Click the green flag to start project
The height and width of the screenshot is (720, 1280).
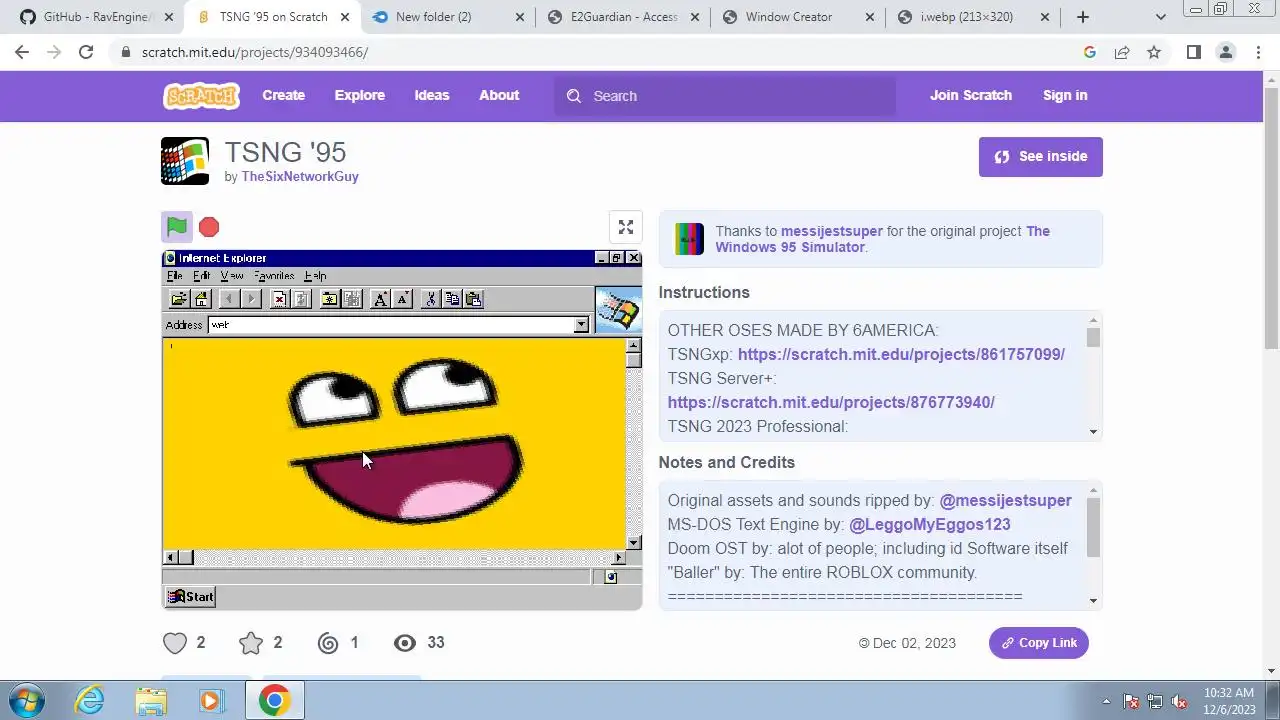pyautogui.click(x=177, y=227)
